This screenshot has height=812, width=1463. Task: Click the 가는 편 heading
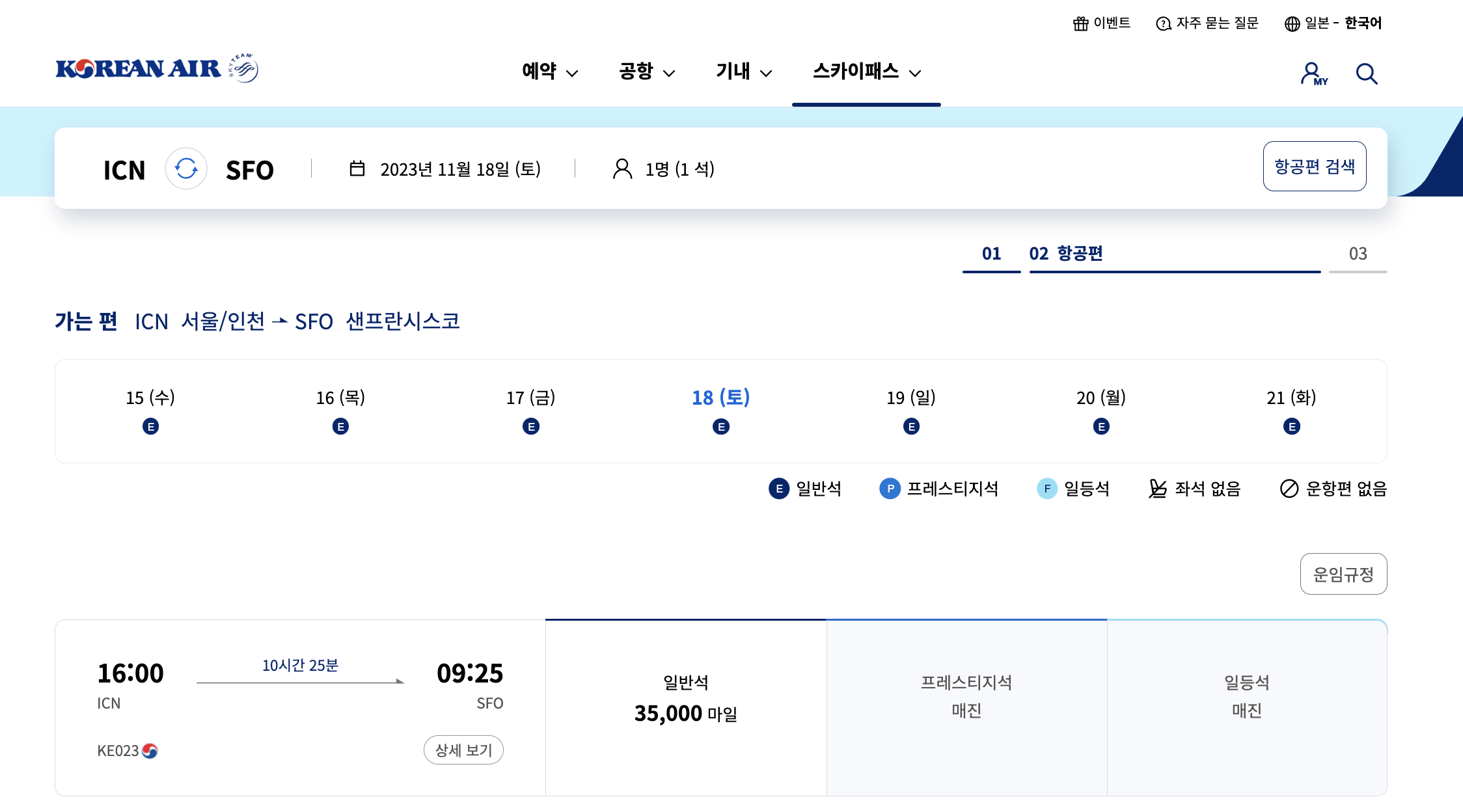86,321
